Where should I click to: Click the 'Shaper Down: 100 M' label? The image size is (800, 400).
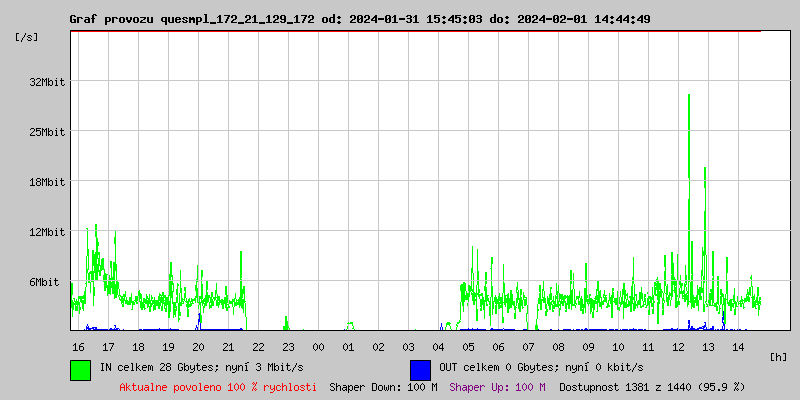(x=383, y=387)
